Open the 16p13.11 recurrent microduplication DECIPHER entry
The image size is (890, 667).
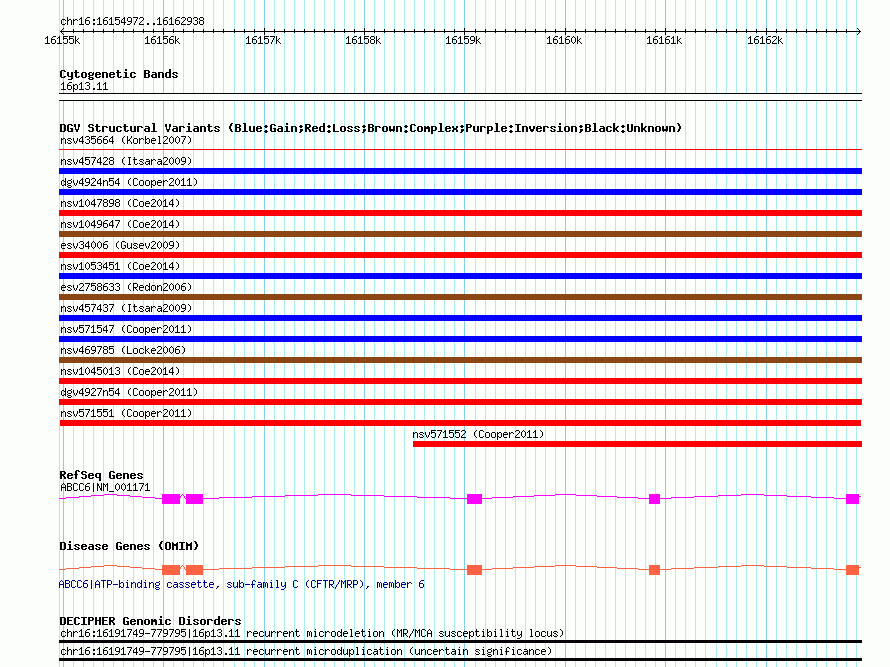coord(305,651)
